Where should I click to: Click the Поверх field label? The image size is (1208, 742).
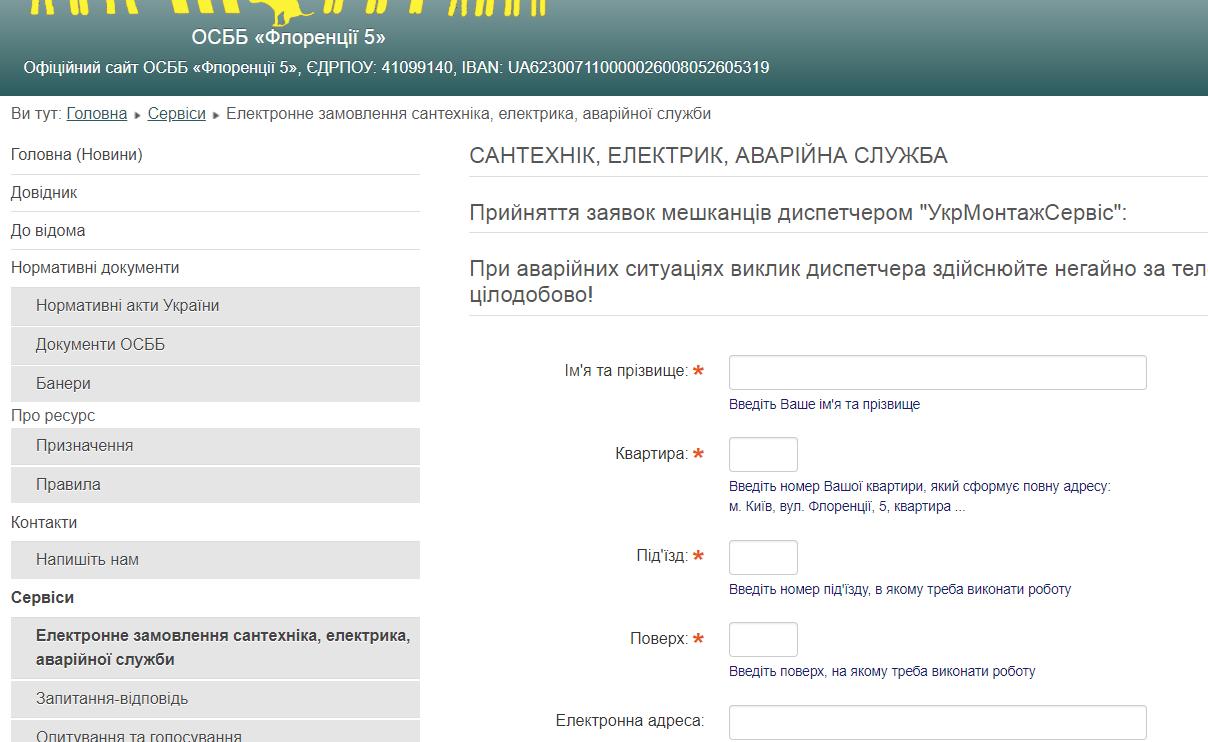click(659, 639)
